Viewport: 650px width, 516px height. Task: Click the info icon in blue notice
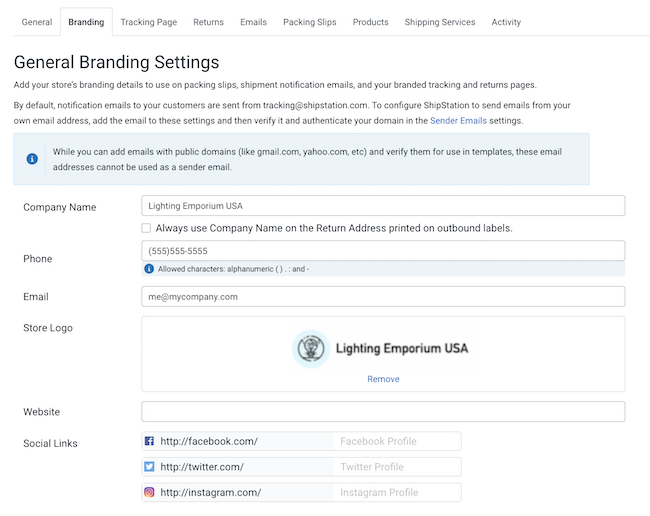pos(32,159)
